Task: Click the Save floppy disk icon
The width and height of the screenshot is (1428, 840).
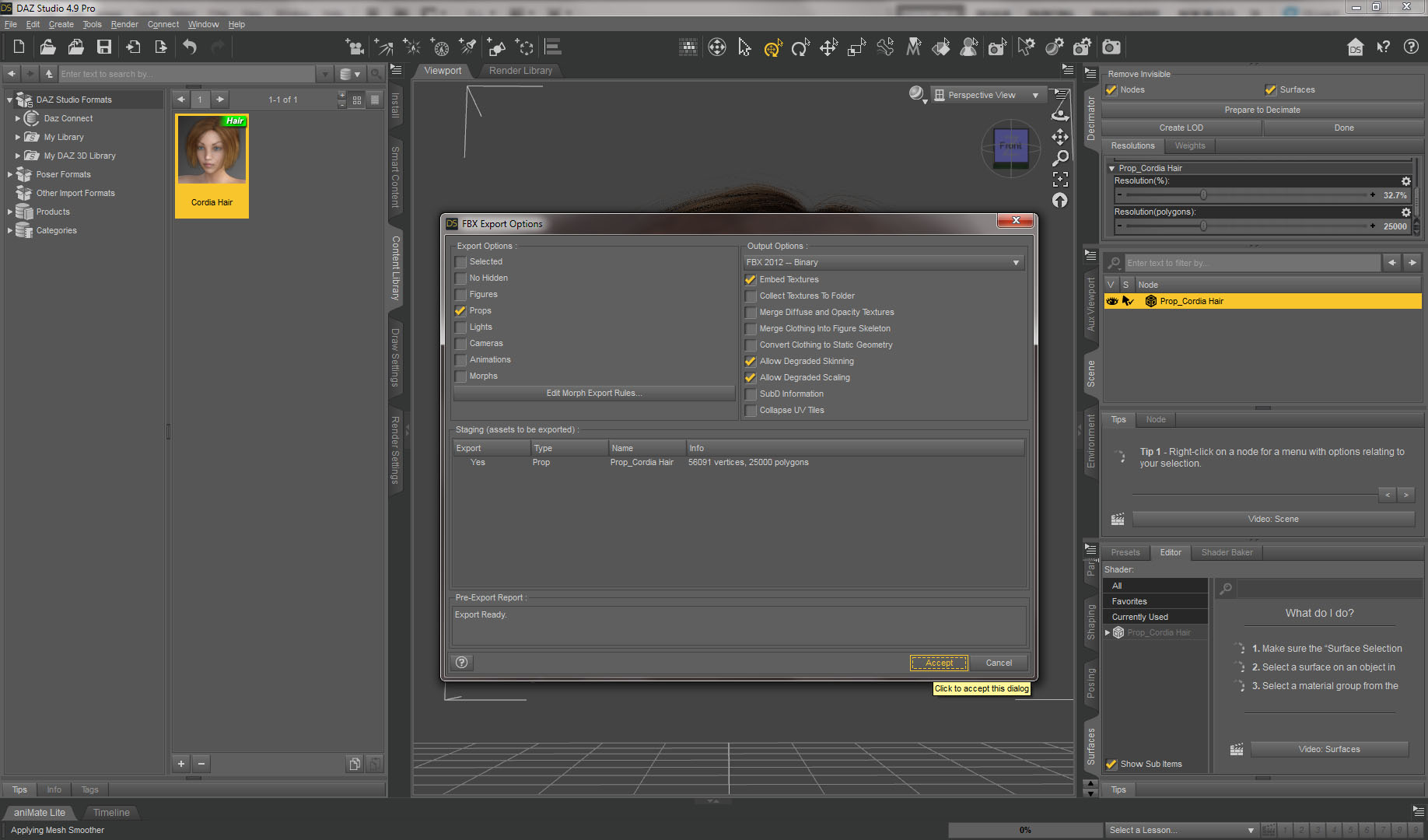Action: point(103,47)
